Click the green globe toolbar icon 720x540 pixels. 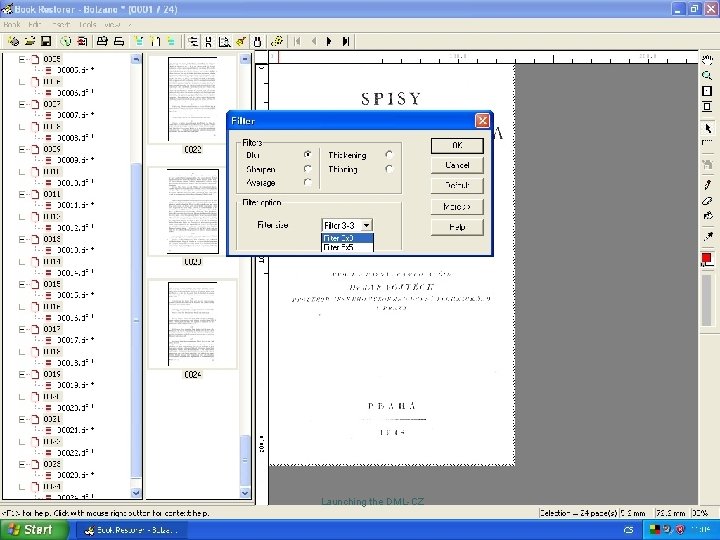tap(66, 41)
